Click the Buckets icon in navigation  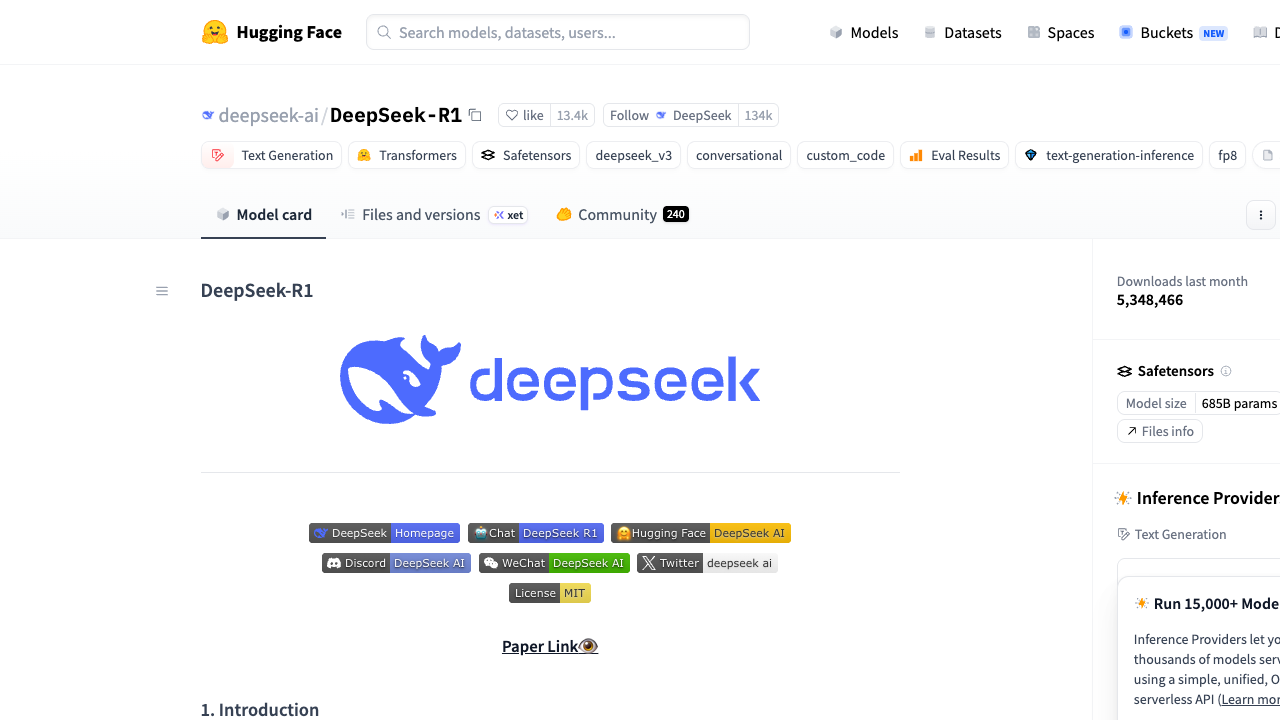tap(1126, 32)
